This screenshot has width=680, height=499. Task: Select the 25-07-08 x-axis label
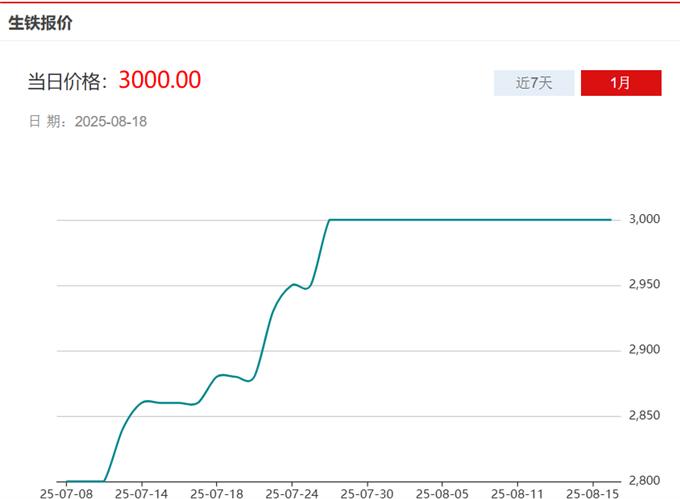coord(67,492)
